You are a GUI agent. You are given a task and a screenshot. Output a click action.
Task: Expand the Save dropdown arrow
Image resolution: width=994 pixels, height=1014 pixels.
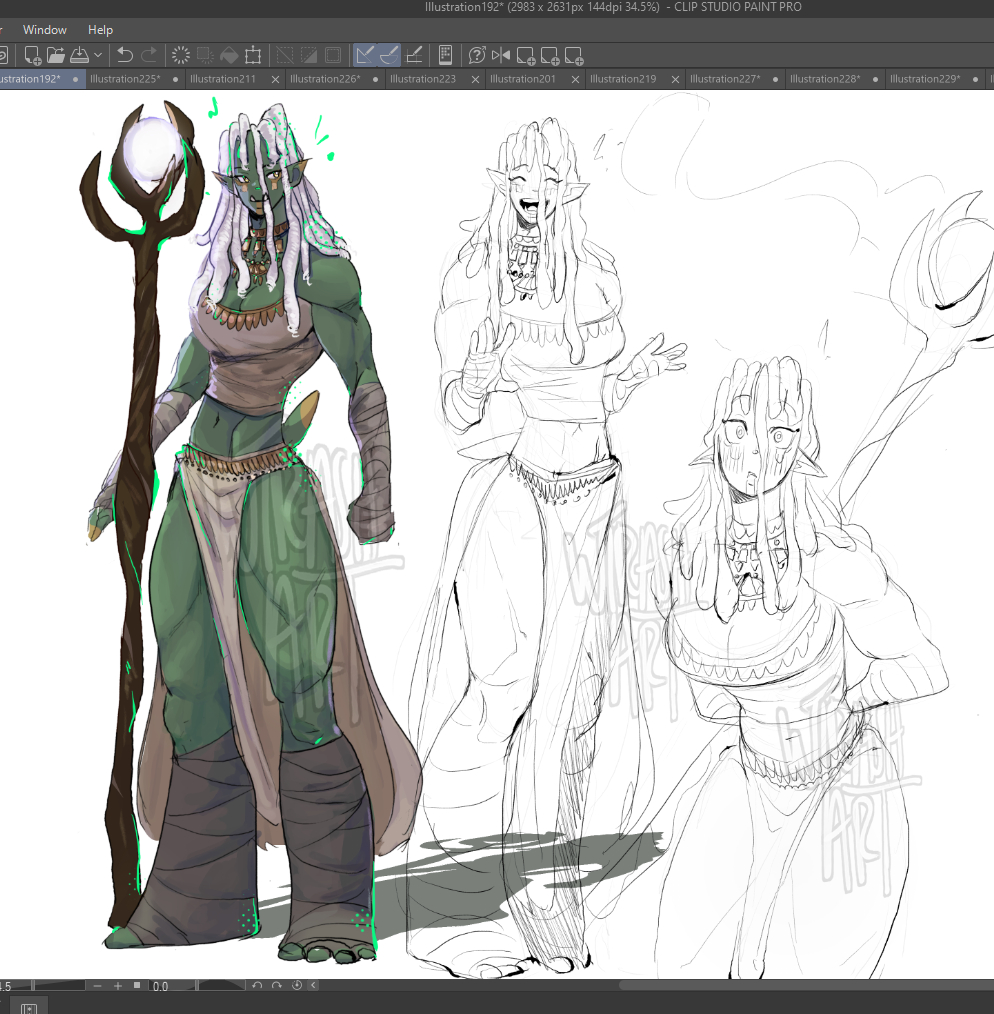click(98, 55)
